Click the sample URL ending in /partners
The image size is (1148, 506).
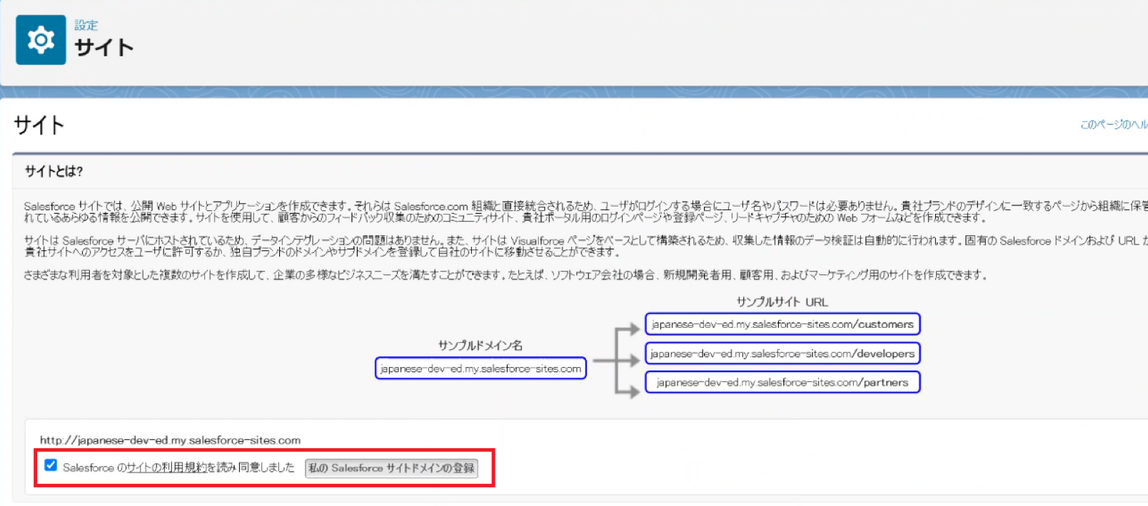[x=783, y=382]
